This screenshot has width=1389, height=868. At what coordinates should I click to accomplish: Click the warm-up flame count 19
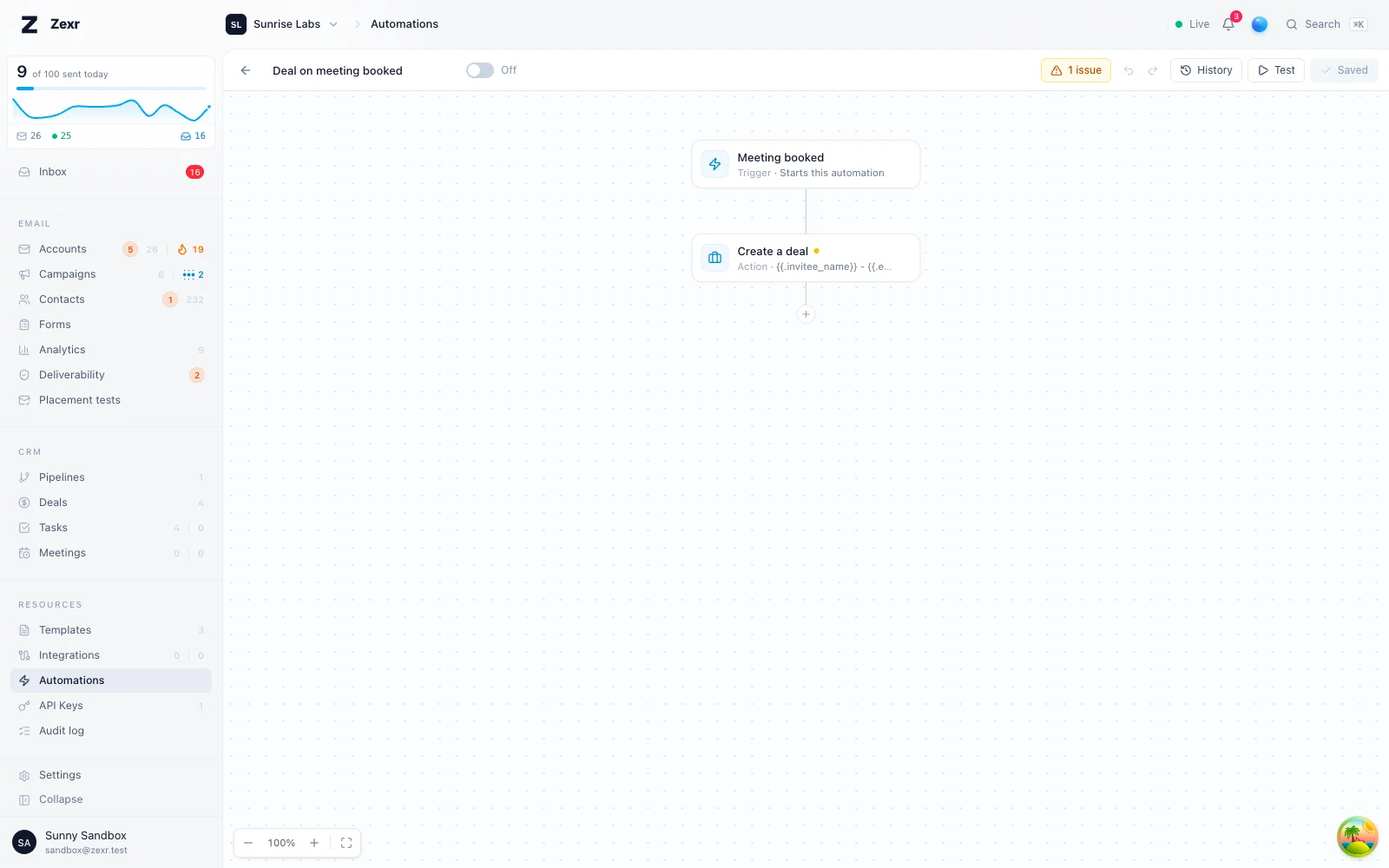click(191, 249)
